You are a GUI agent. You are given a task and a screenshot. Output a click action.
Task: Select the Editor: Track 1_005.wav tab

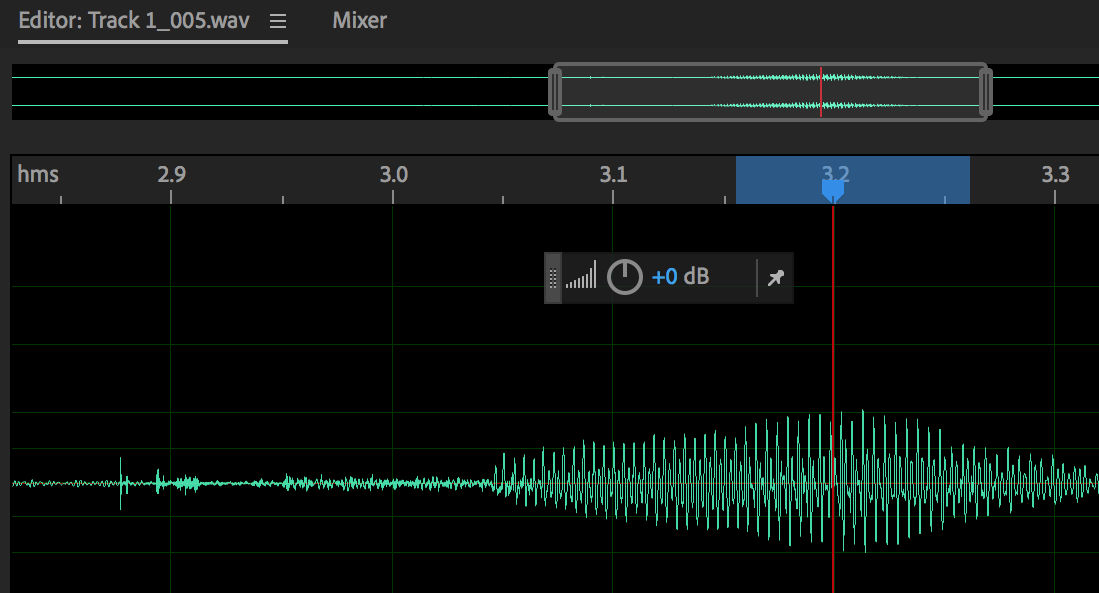(134, 20)
